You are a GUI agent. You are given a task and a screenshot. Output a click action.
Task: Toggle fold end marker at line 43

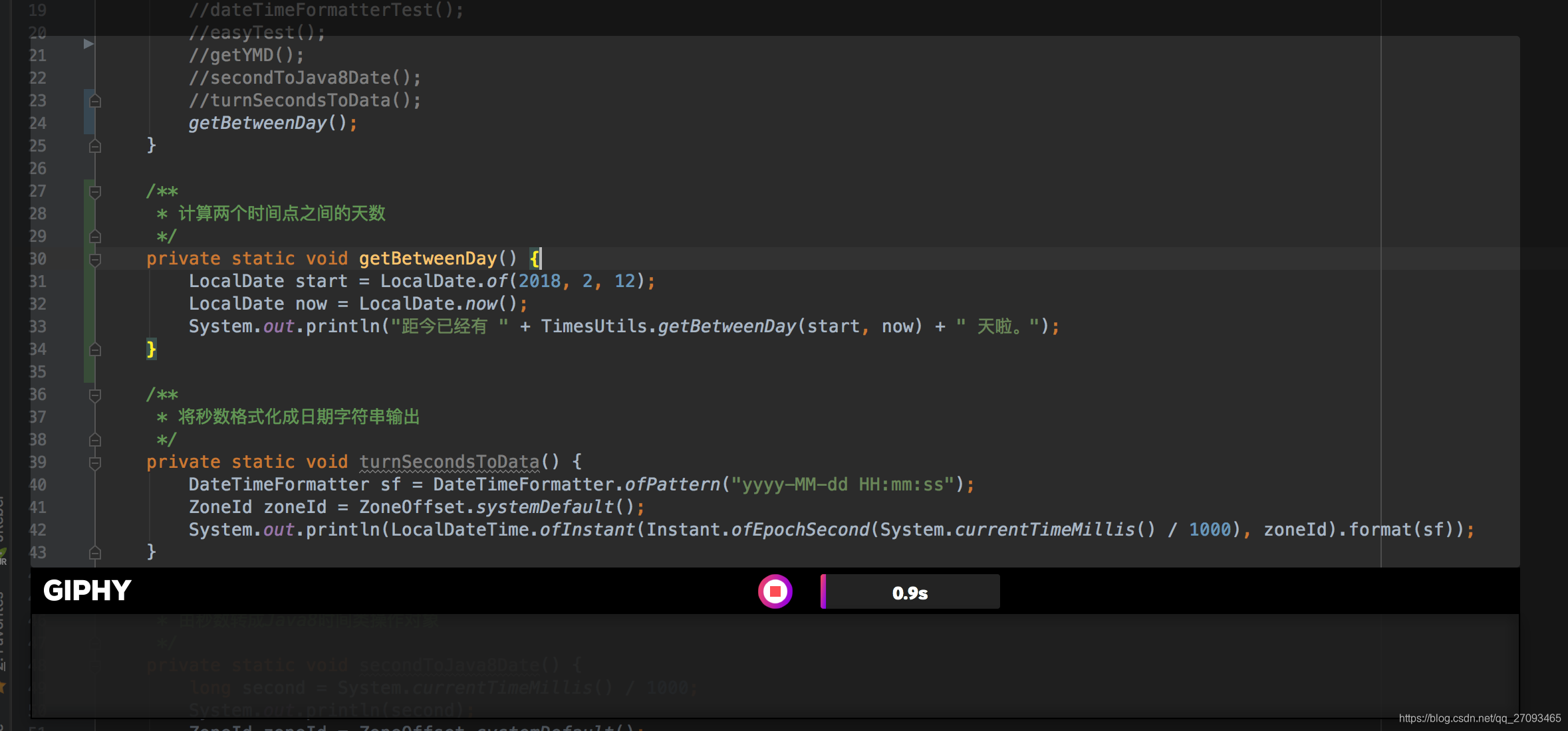pos(95,553)
